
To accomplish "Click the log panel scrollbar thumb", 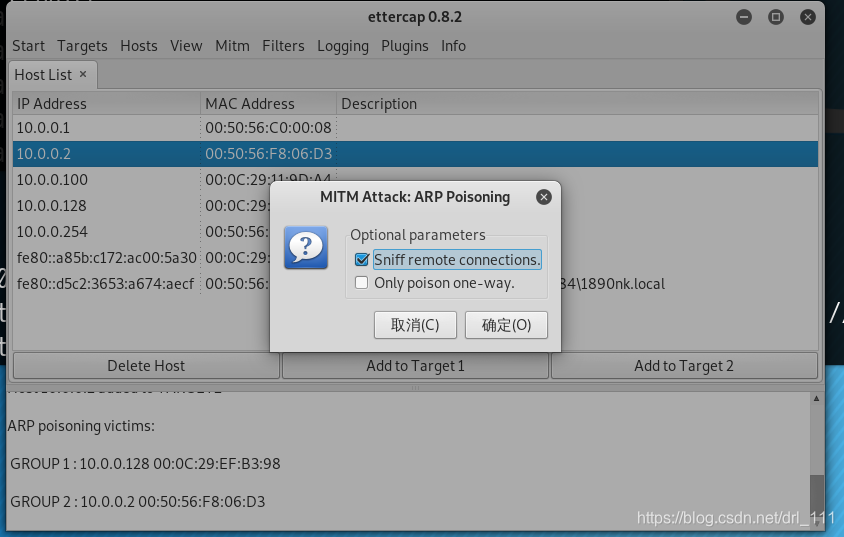I will (817, 498).
